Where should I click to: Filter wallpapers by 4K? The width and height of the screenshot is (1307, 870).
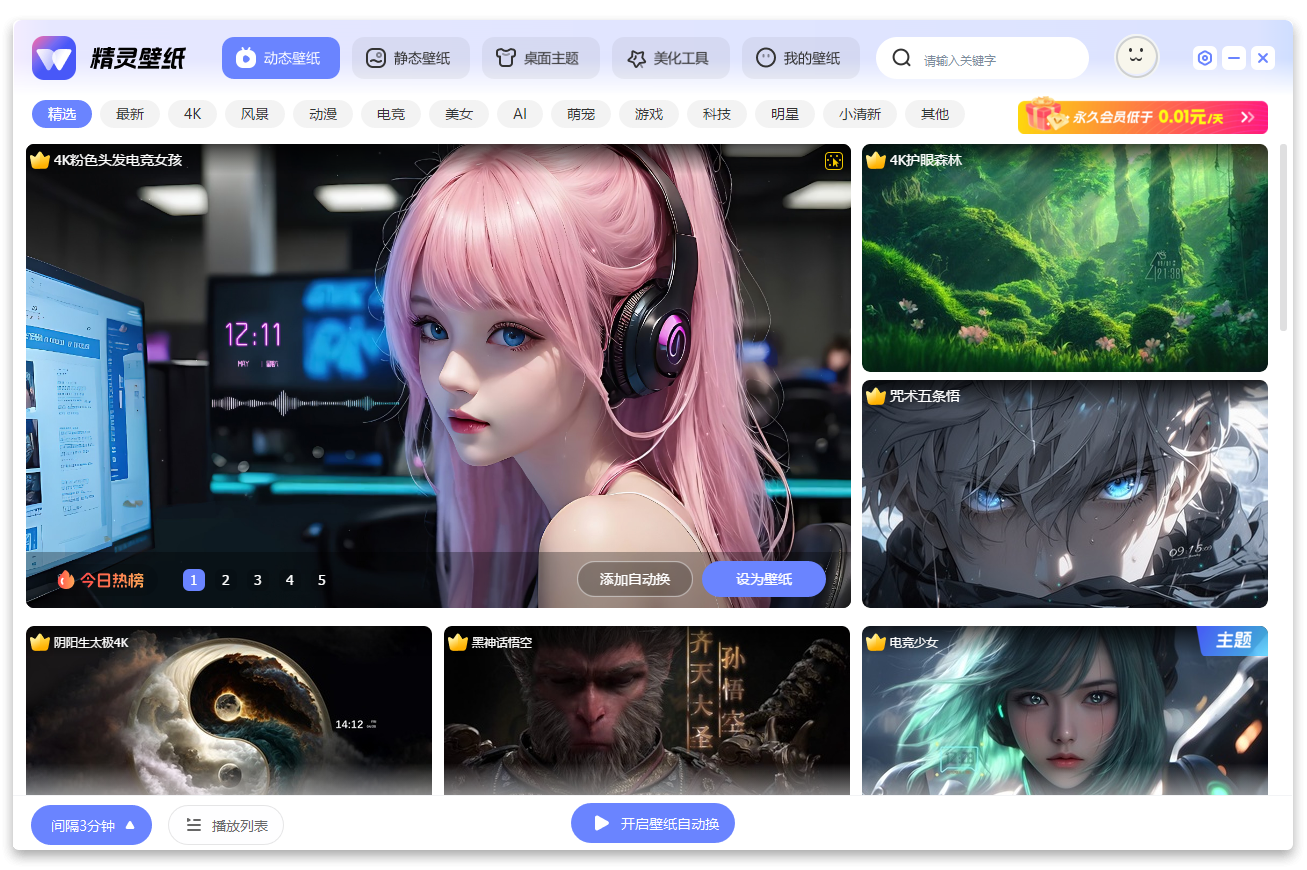(193, 114)
